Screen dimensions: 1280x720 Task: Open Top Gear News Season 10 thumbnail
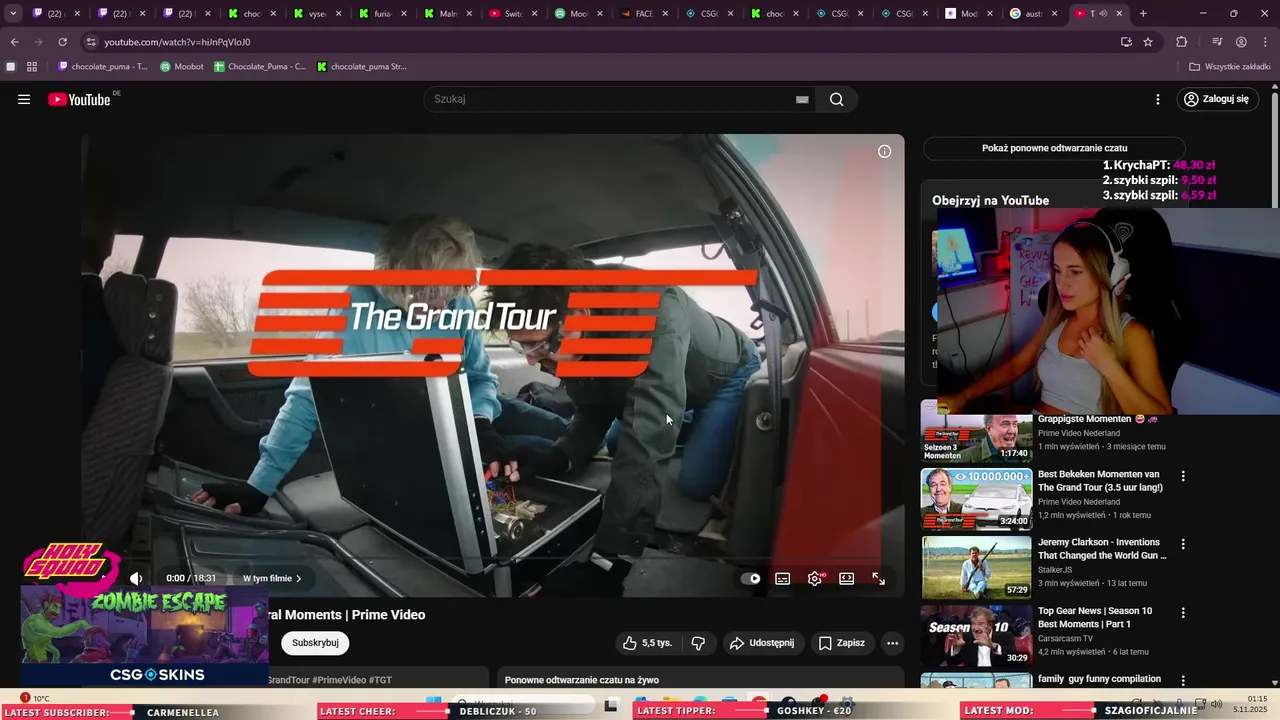(x=976, y=634)
